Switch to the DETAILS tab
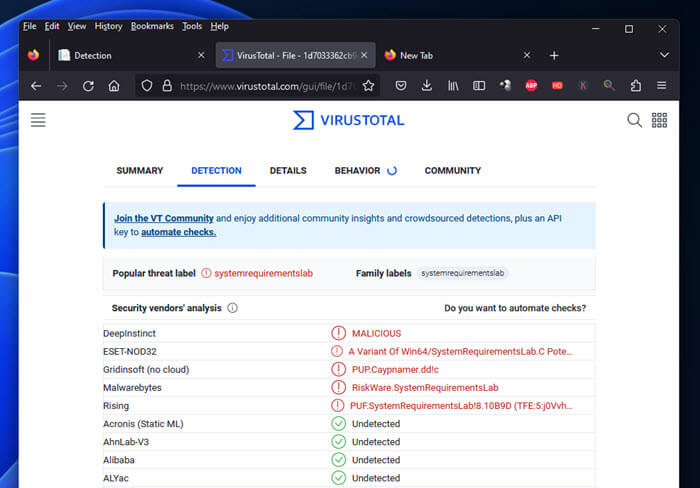 pyautogui.click(x=288, y=171)
